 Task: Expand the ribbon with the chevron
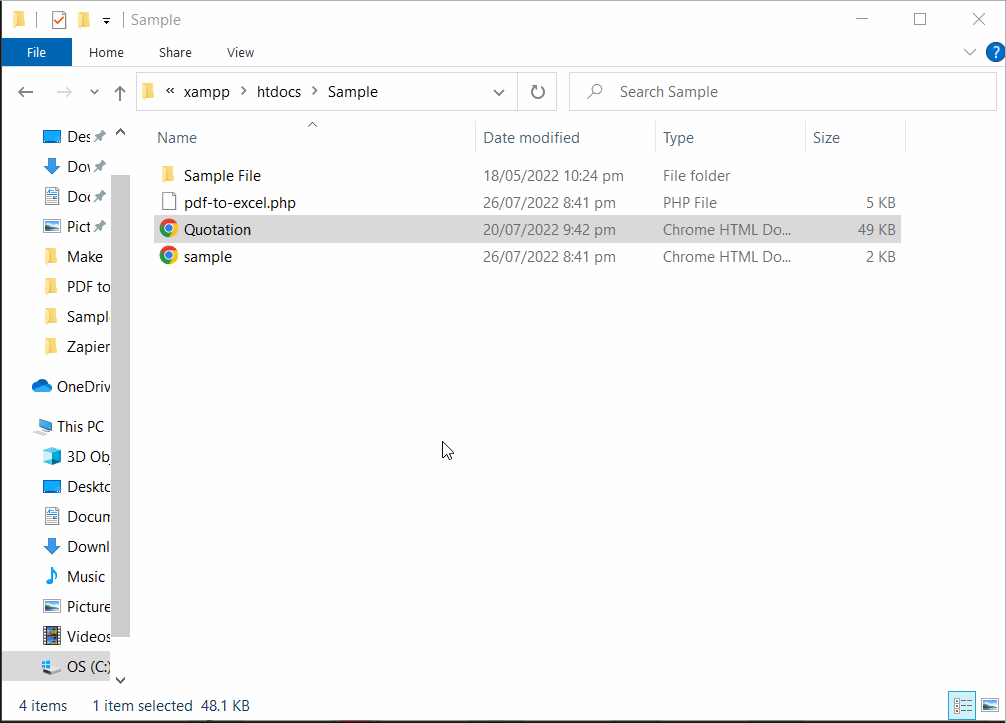(970, 52)
